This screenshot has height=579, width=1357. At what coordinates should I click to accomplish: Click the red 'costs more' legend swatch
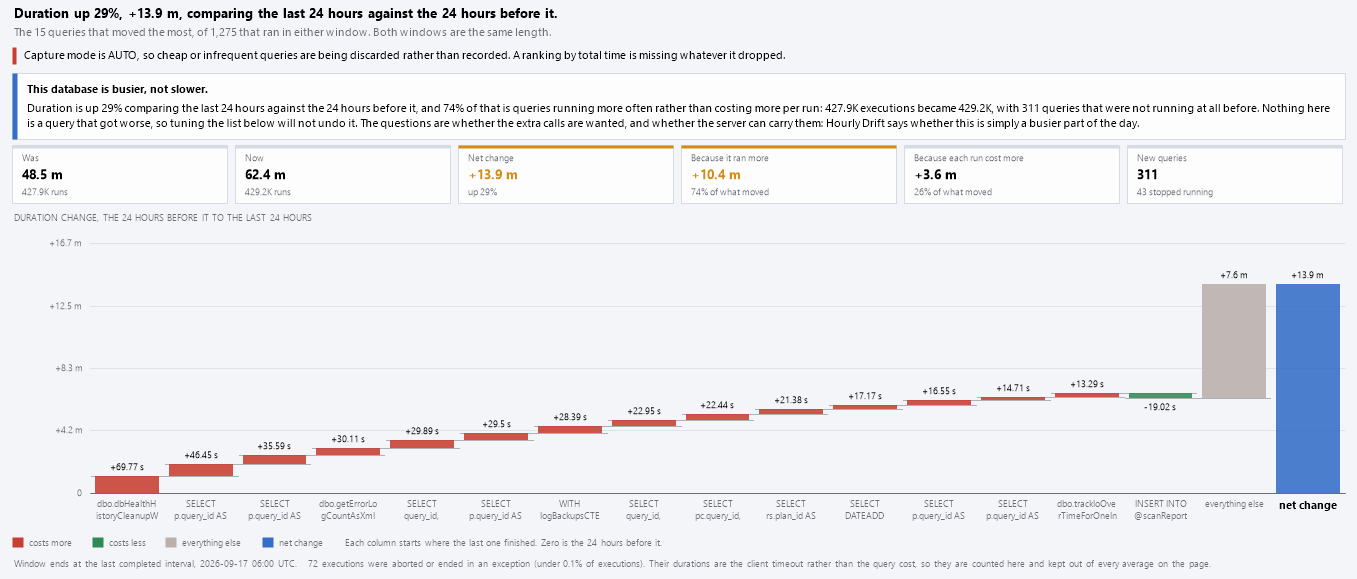(18, 543)
